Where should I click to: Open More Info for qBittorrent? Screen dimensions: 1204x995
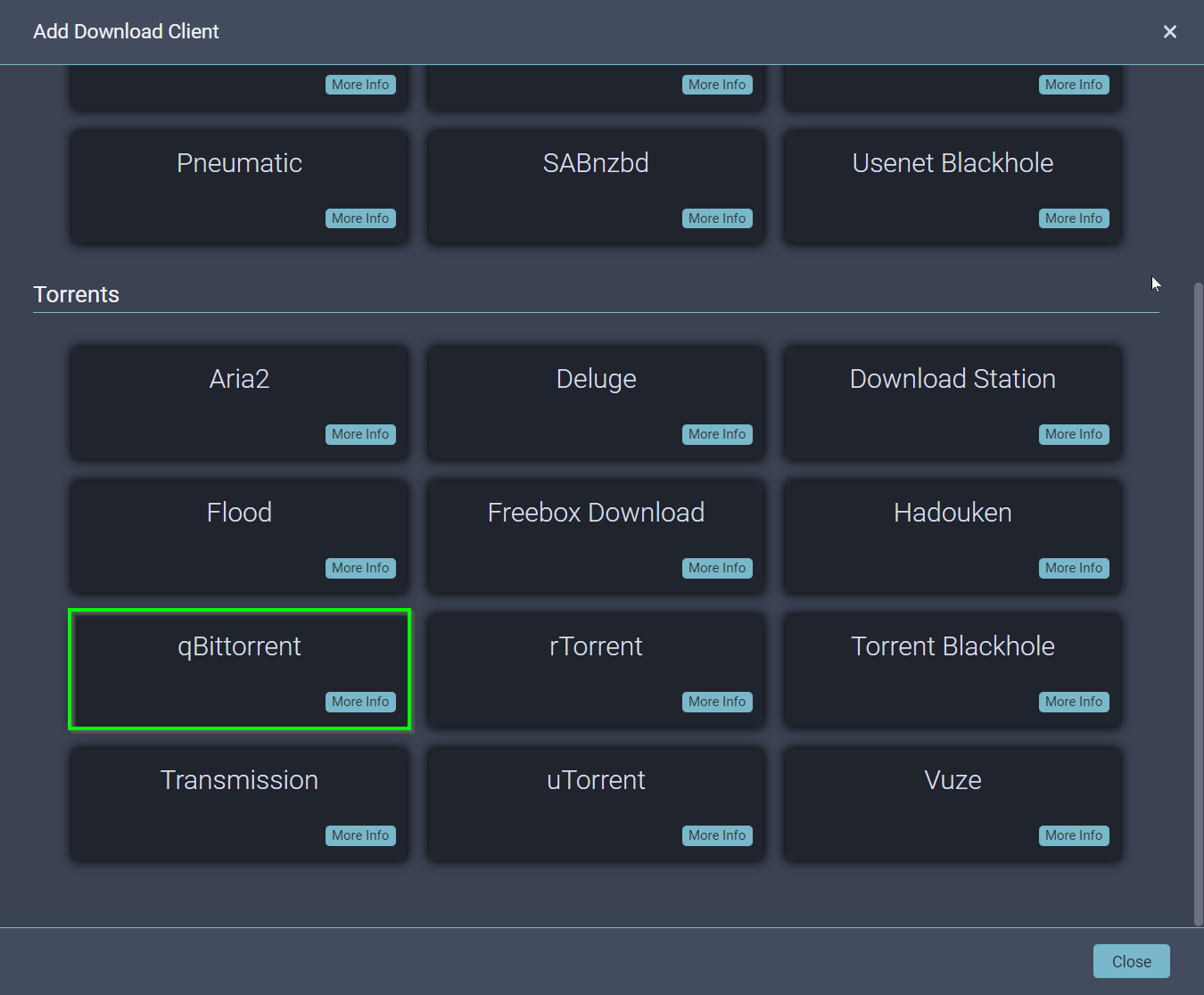(x=360, y=702)
